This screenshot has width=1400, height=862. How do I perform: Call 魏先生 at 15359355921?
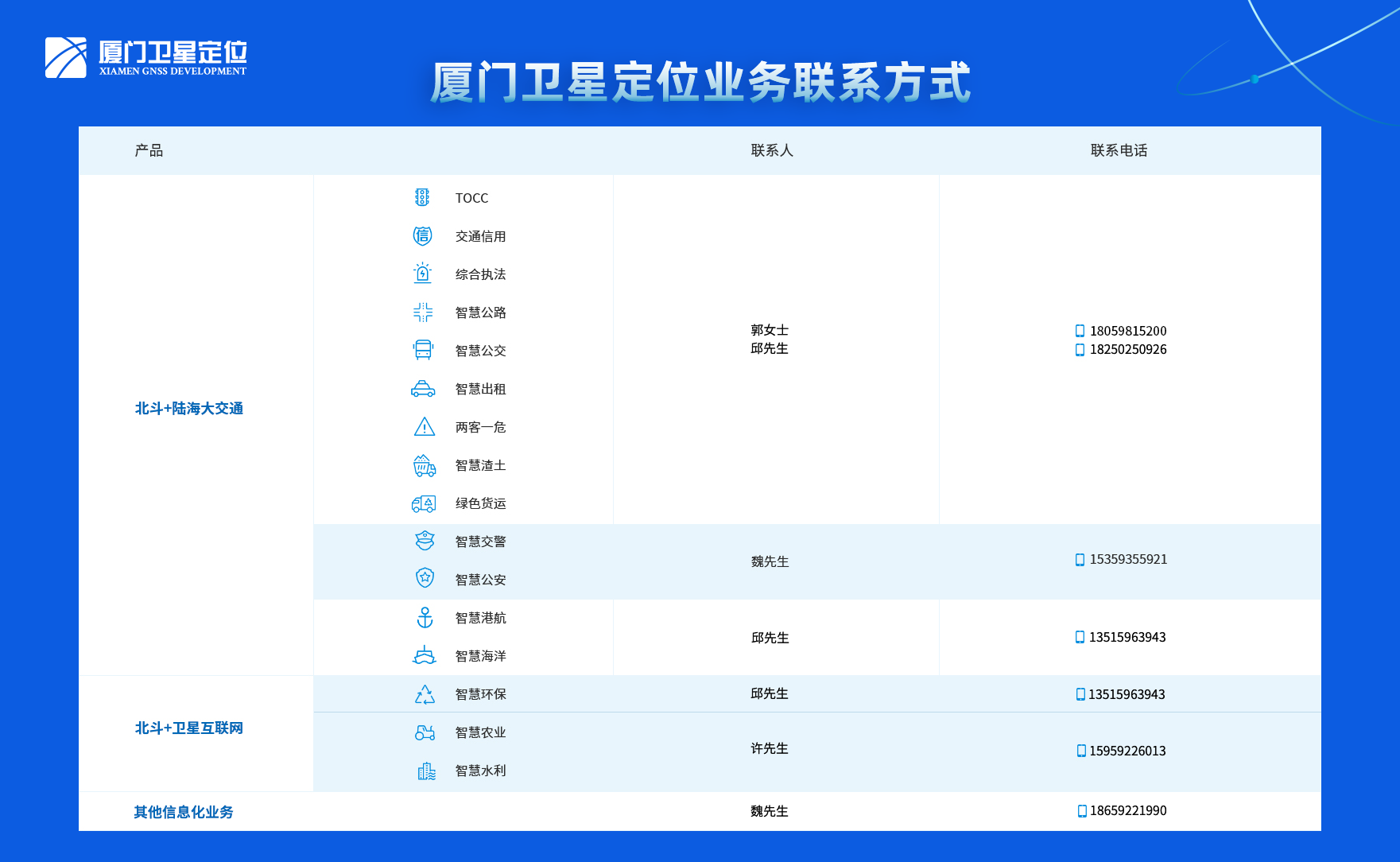tap(1128, 559)
